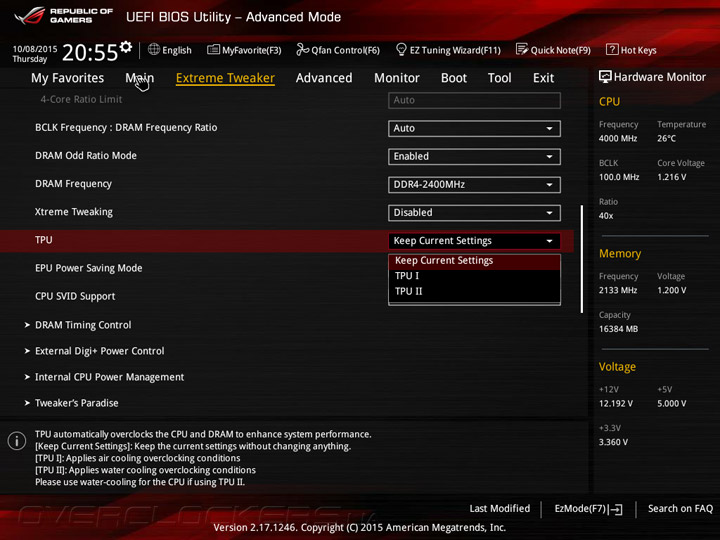The image size is (720, 540).
Task: Click the Hardware Monitor screen icon
Action: point(605,77)
